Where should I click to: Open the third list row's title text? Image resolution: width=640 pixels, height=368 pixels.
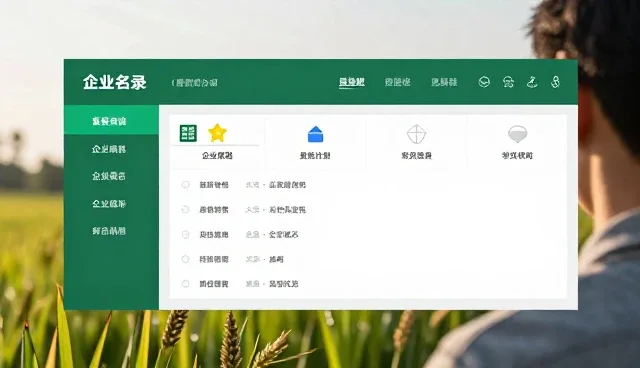[x=214, y=235]
